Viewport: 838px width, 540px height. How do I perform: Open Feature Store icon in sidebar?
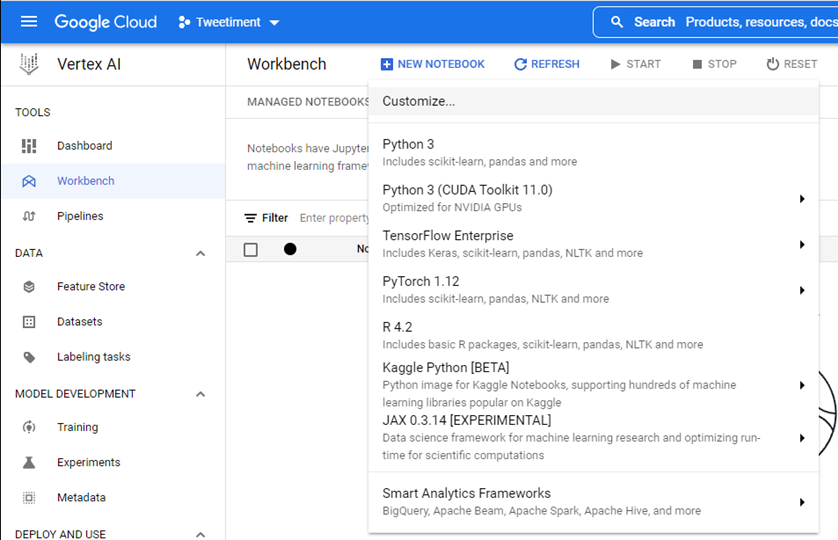click(29, 287)
